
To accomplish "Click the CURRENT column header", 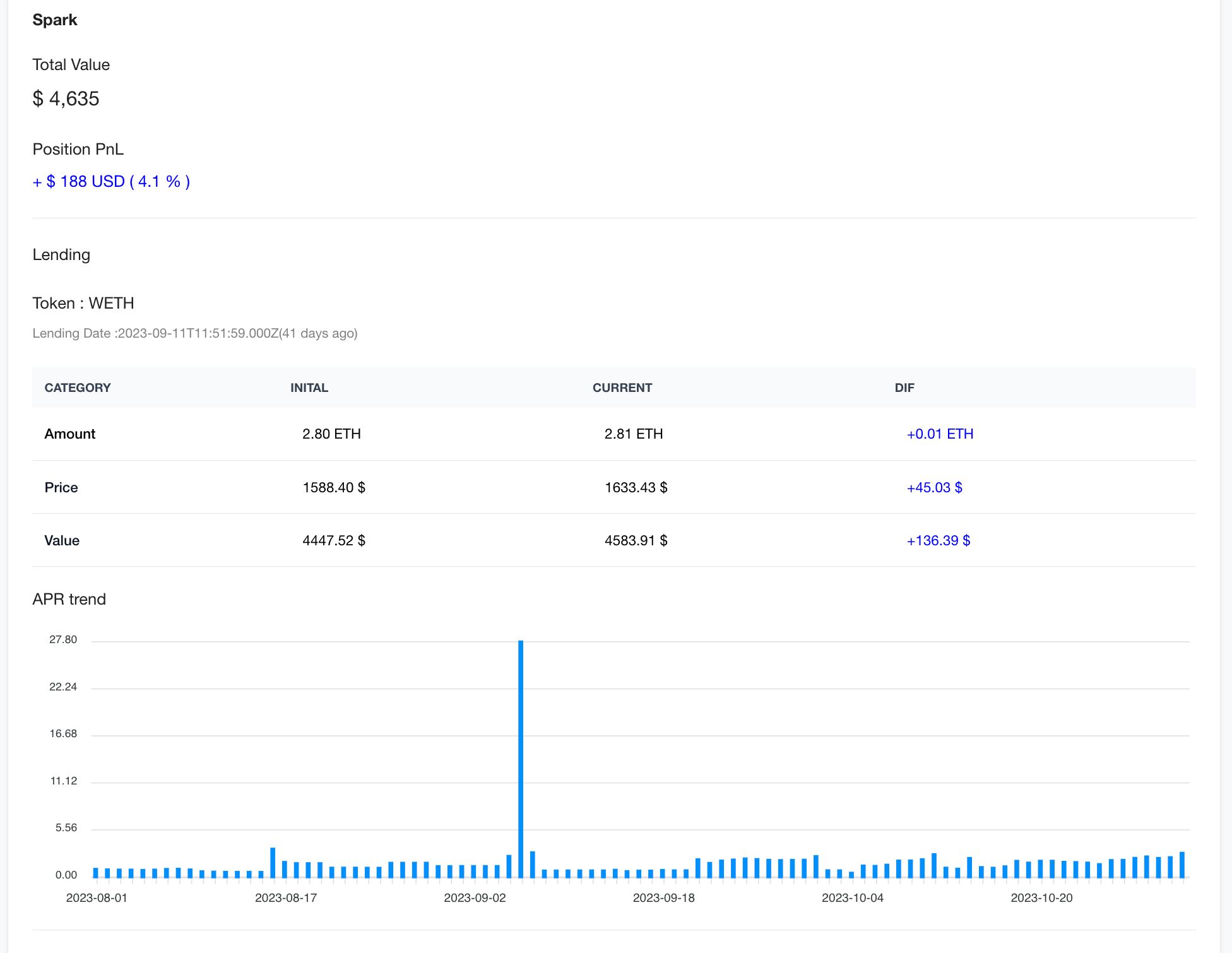I will coord(622,388).
